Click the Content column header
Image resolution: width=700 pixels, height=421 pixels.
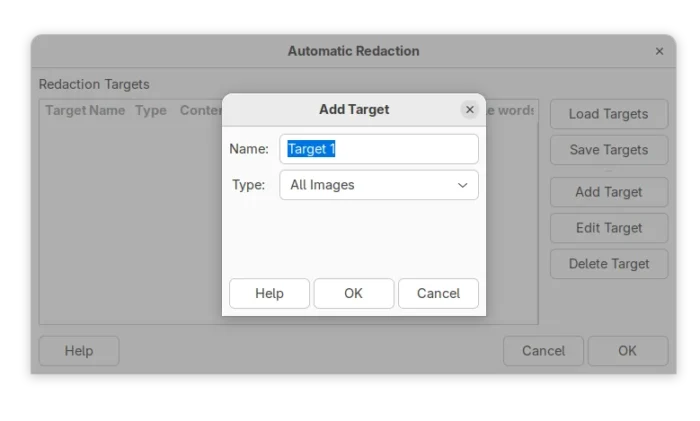tap(200, 110)
